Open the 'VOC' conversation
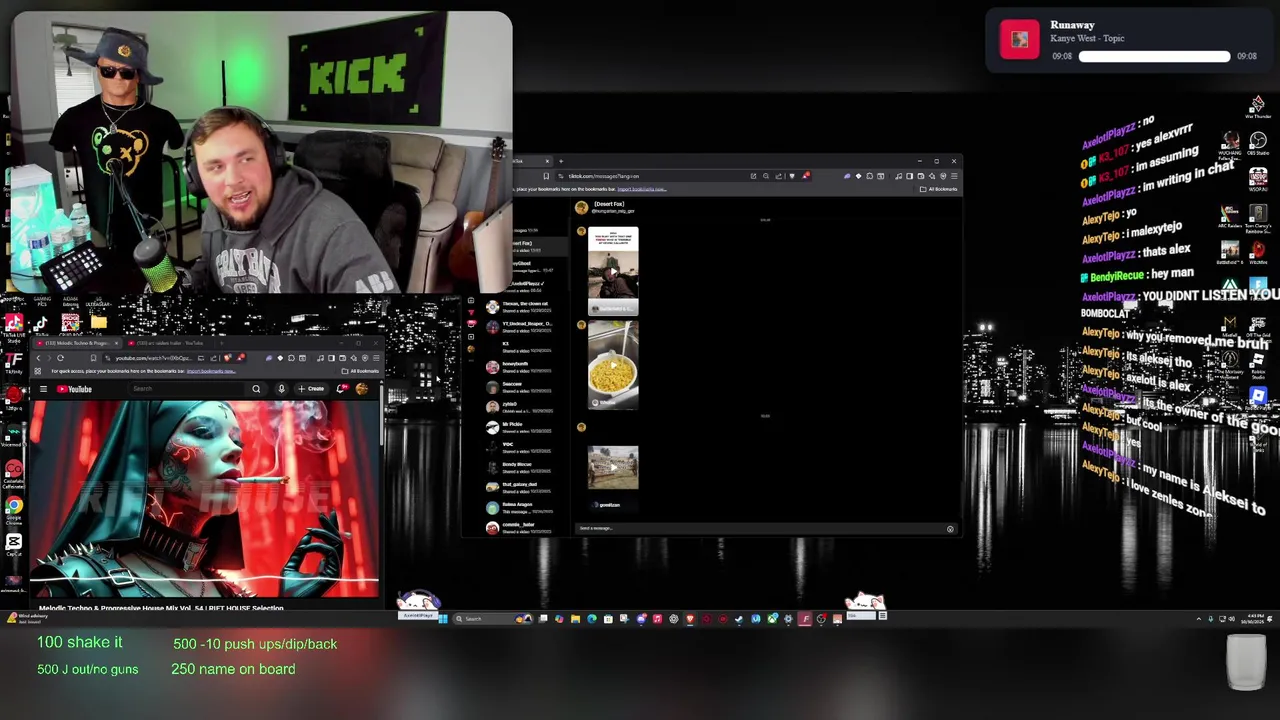Screen dimensions: 1280x720 pos(520,447)
